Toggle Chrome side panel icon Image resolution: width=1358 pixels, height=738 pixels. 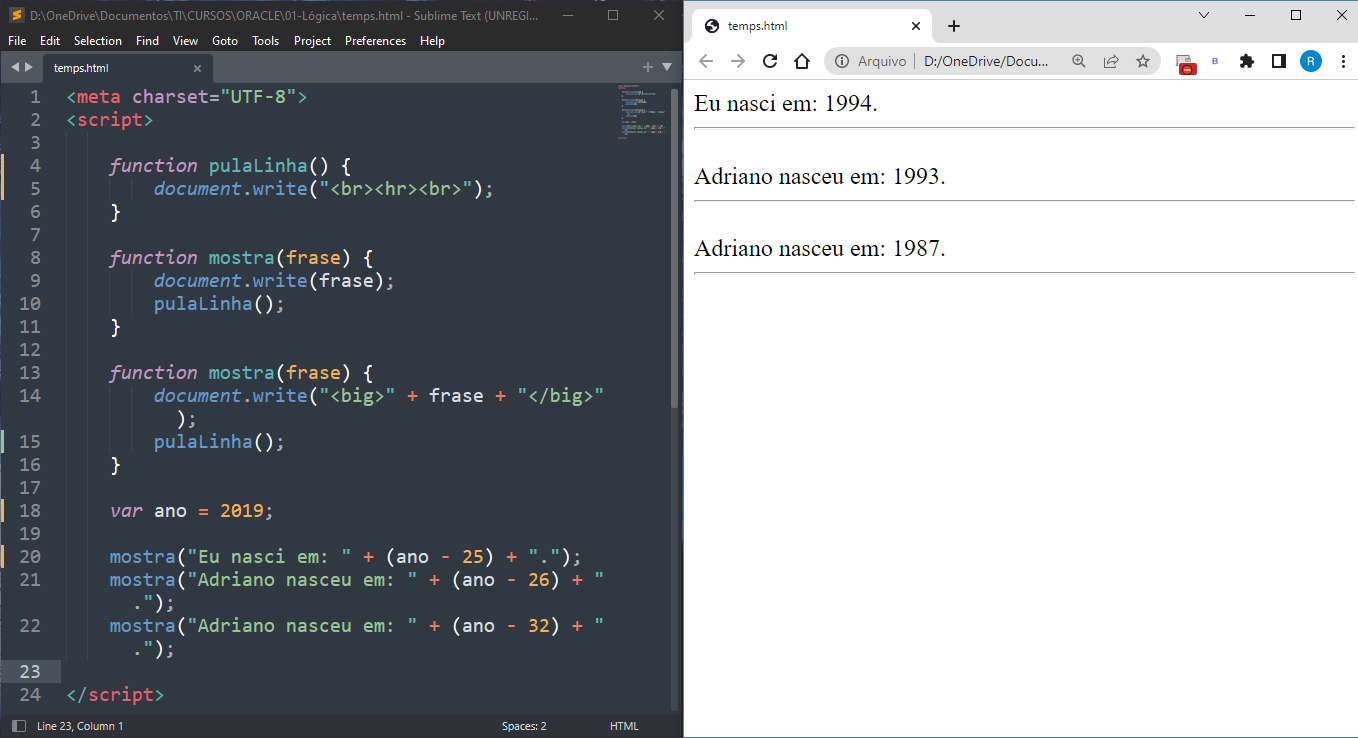point(1278,61)
